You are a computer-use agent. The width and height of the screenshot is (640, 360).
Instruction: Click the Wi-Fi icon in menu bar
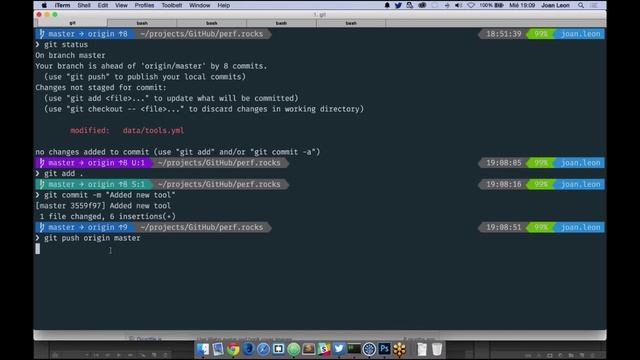[471, 5]
